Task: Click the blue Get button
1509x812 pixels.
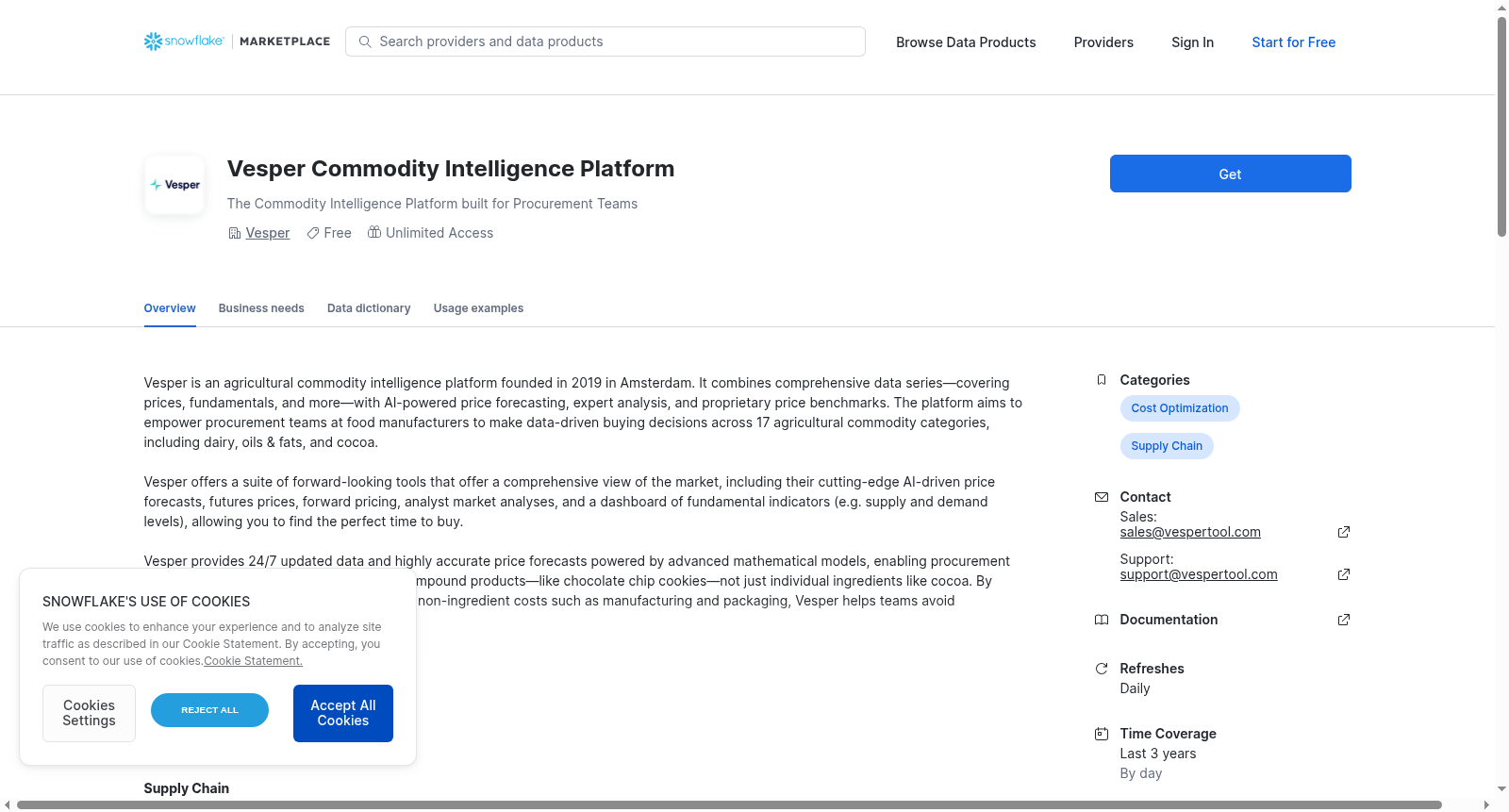Action: (1230, 174)
